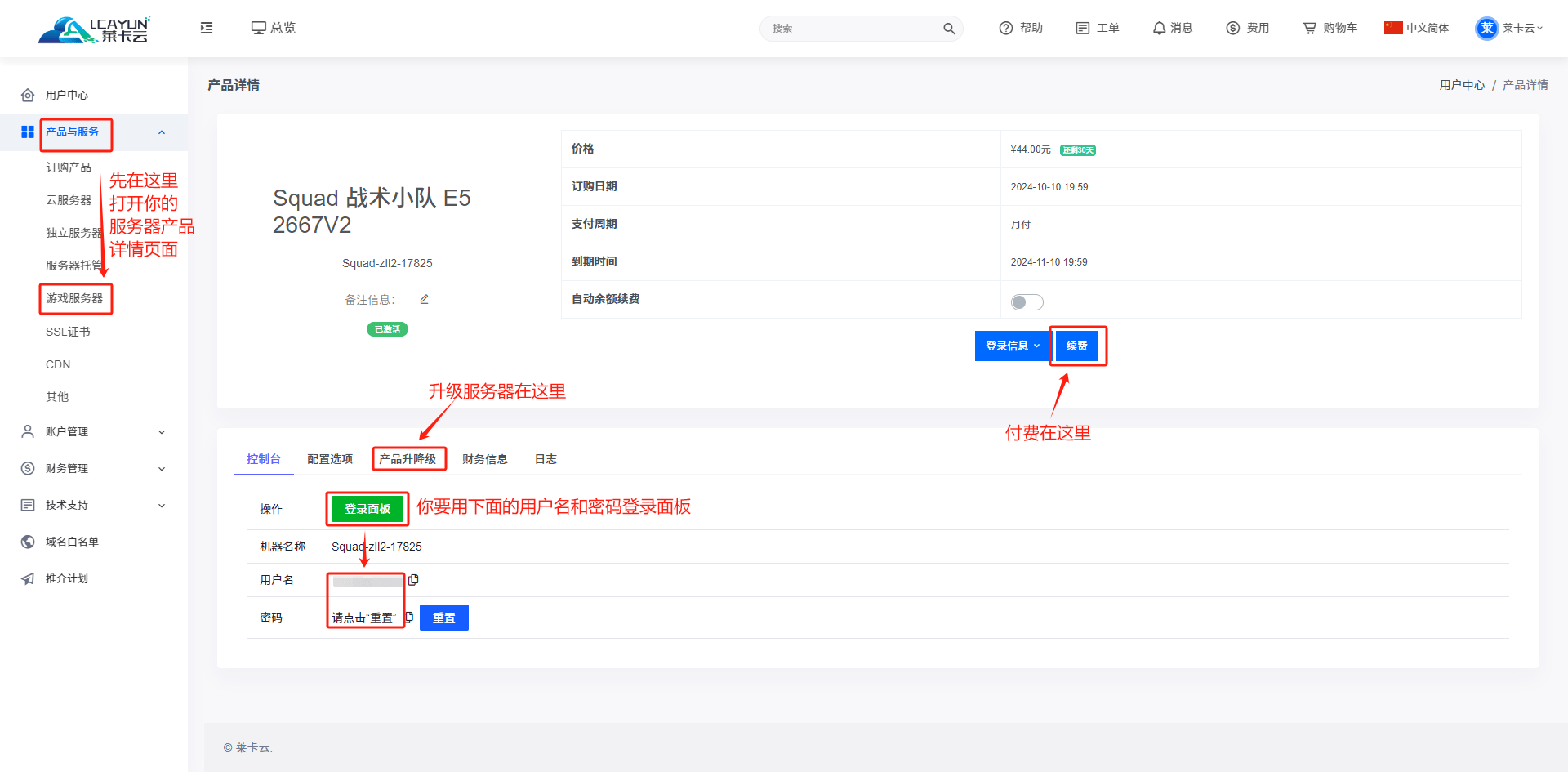Open 服务器托管 in the sidebar
1568x772 pixels.
[x=74, y=266]
